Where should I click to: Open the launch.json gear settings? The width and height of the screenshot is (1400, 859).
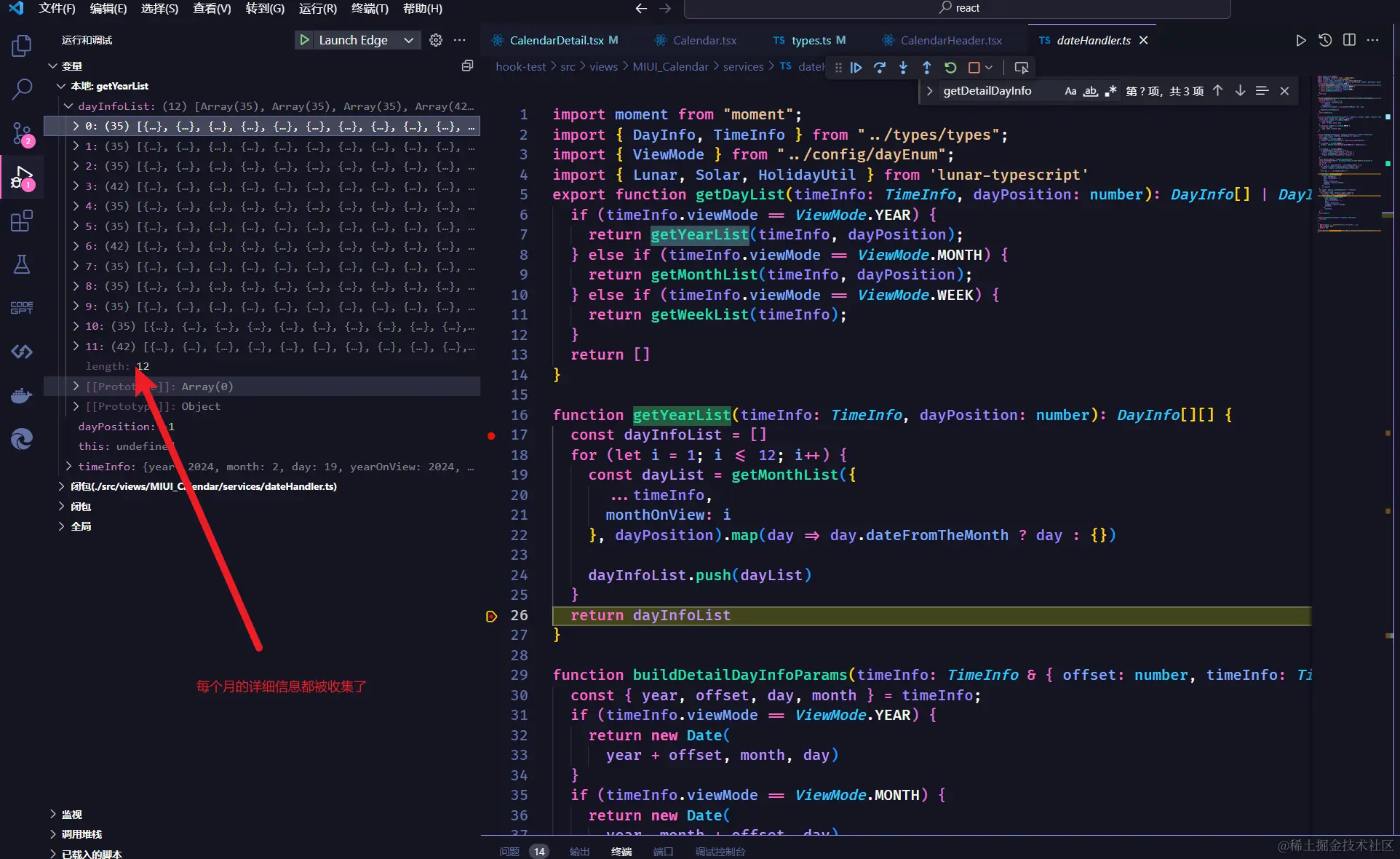436,40
